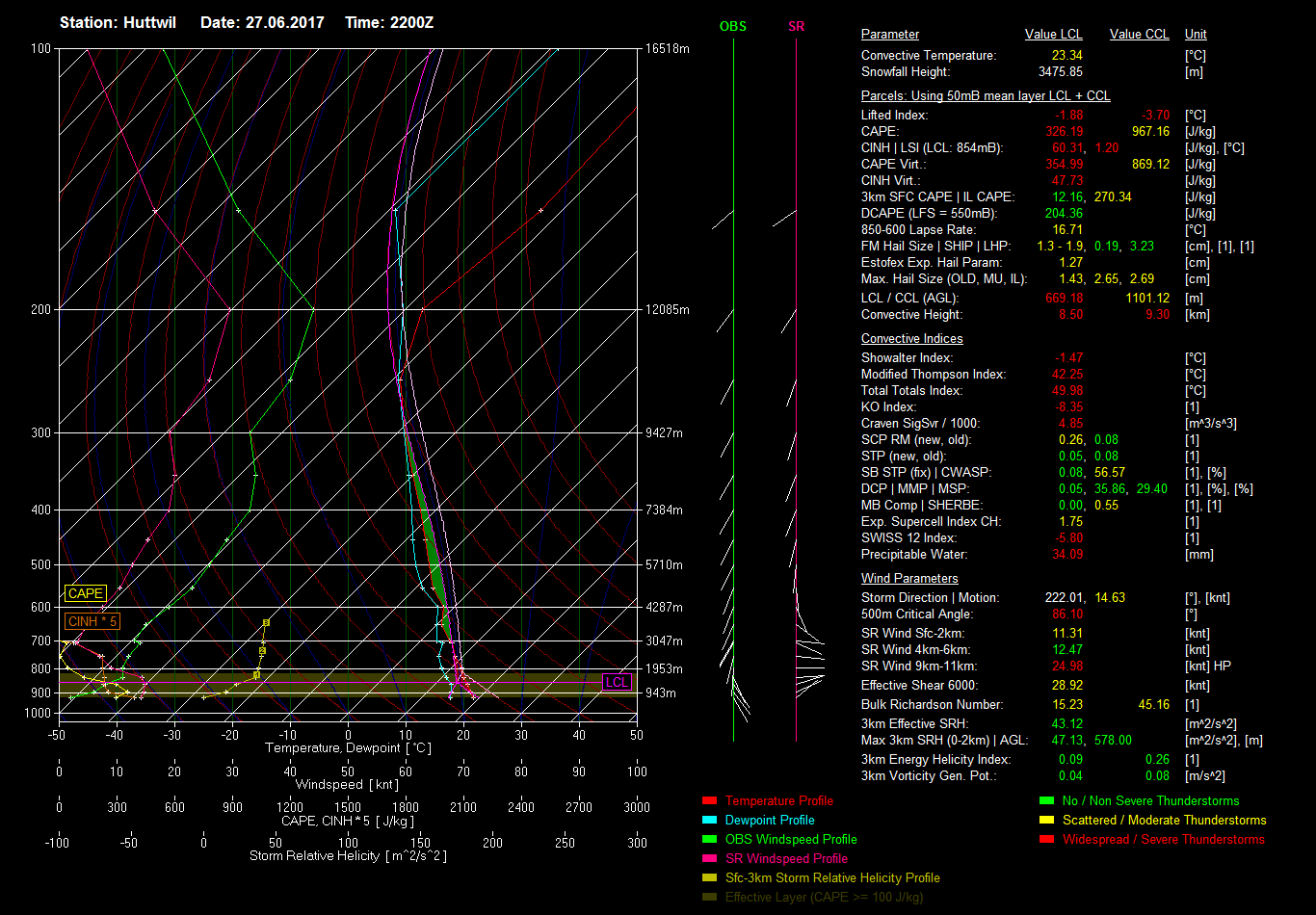
Task: Click the pink SR wind column label
Action: tap(796, 27)
